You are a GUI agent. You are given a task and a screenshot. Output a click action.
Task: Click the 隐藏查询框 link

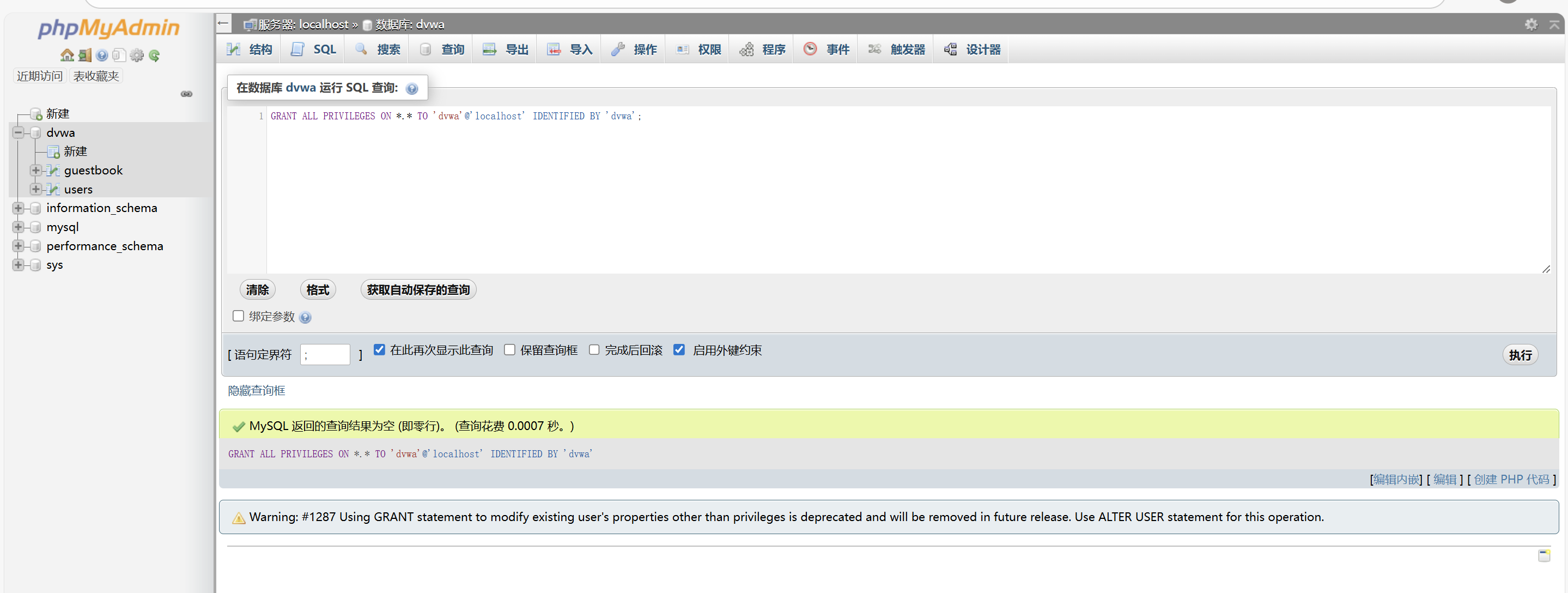256,390
